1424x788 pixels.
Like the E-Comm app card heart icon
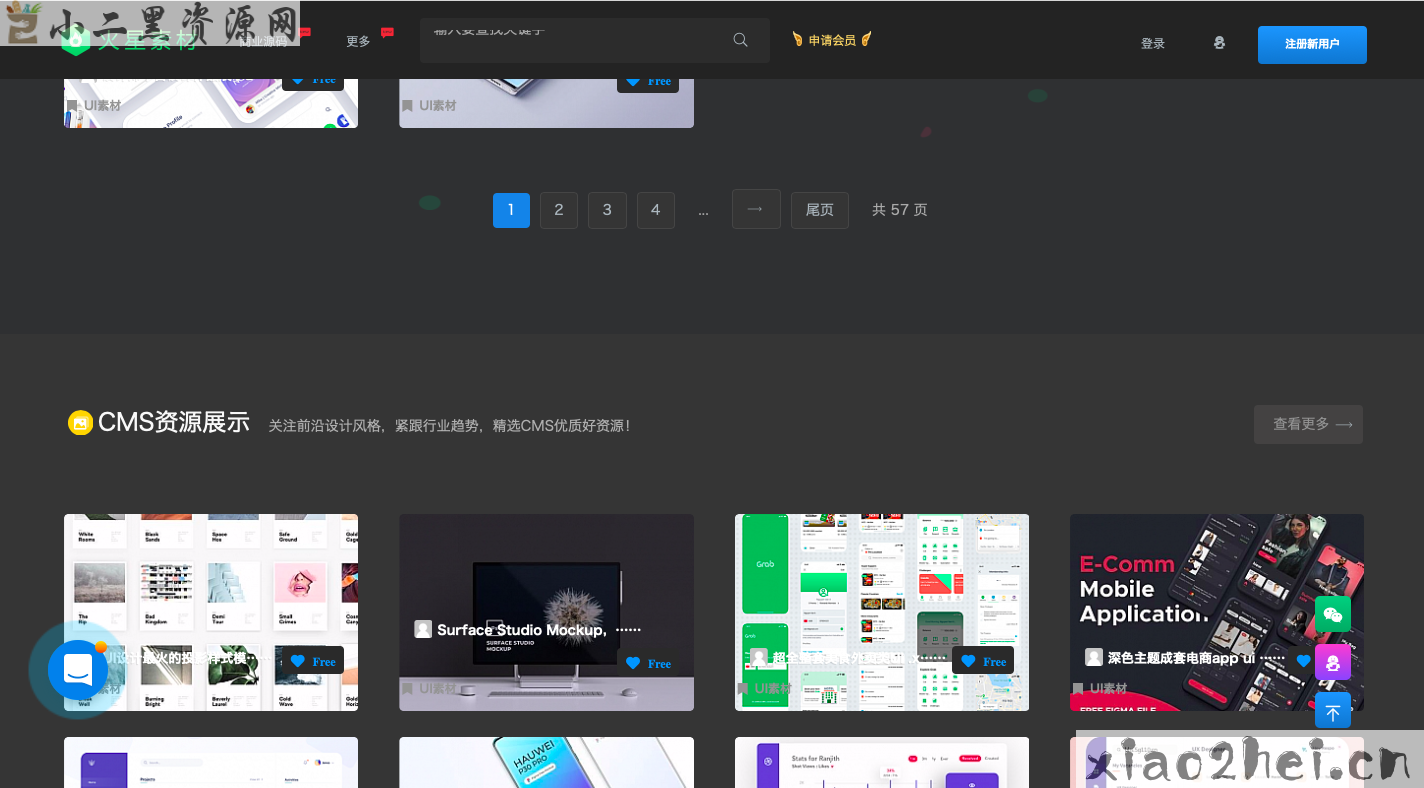click(x=1303, y=661)
